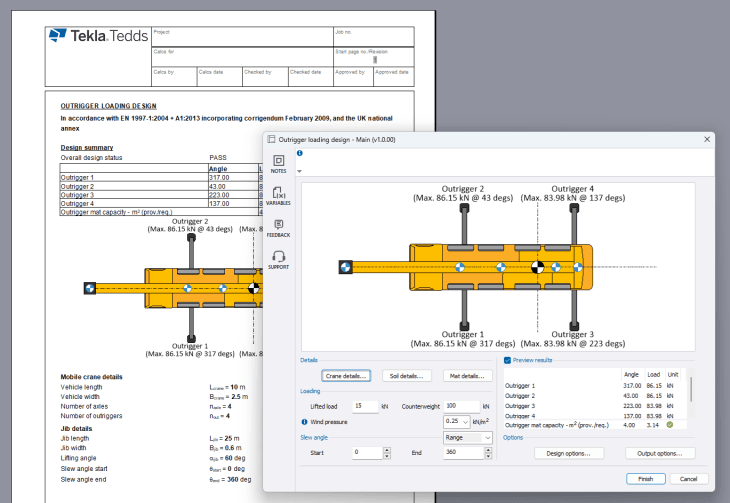Increase the Start slew angle value
This screenshot has height=503, width=730.
tap(387, 450)
